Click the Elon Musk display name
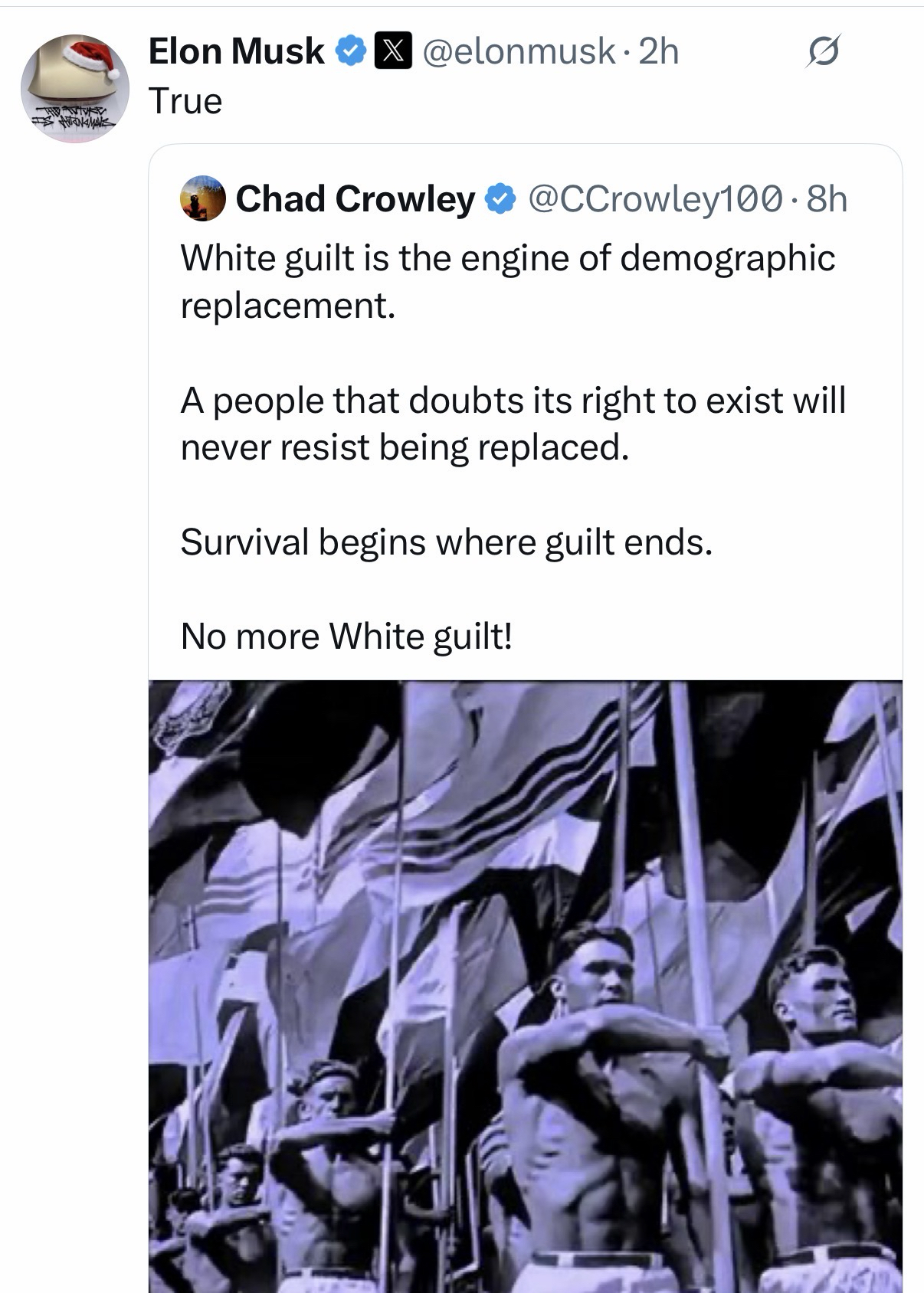 click(236, 51)
